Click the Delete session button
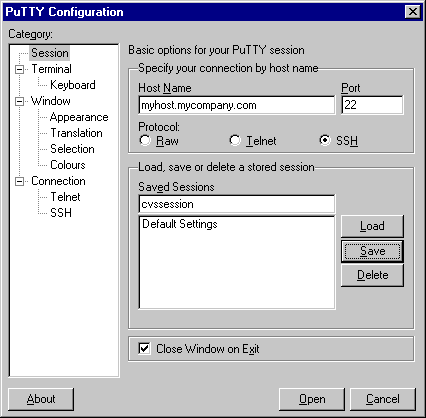The height and width of the screenshot is (418, 426). (372, 275)
